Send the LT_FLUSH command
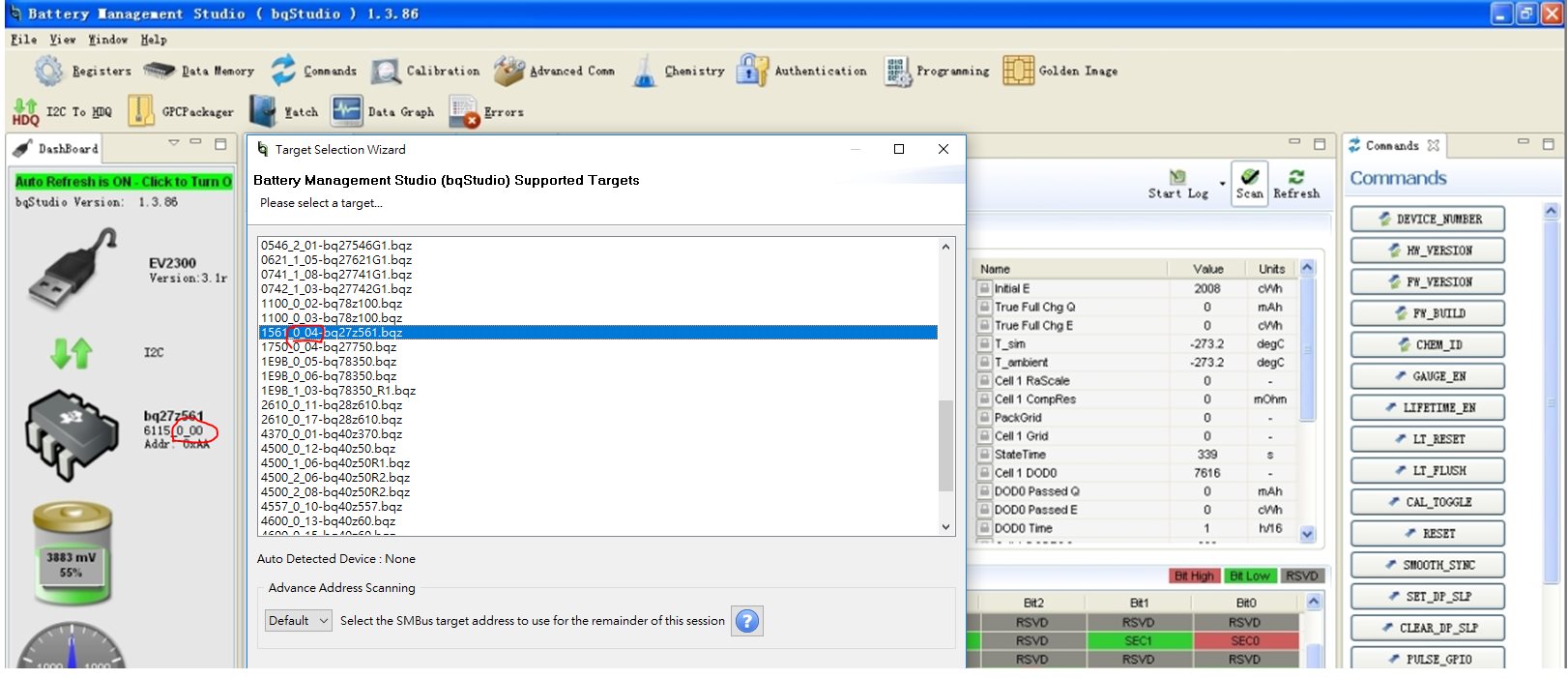Image resolution: width=1568 pixels, height=679 pixels. coord(1427,470)
